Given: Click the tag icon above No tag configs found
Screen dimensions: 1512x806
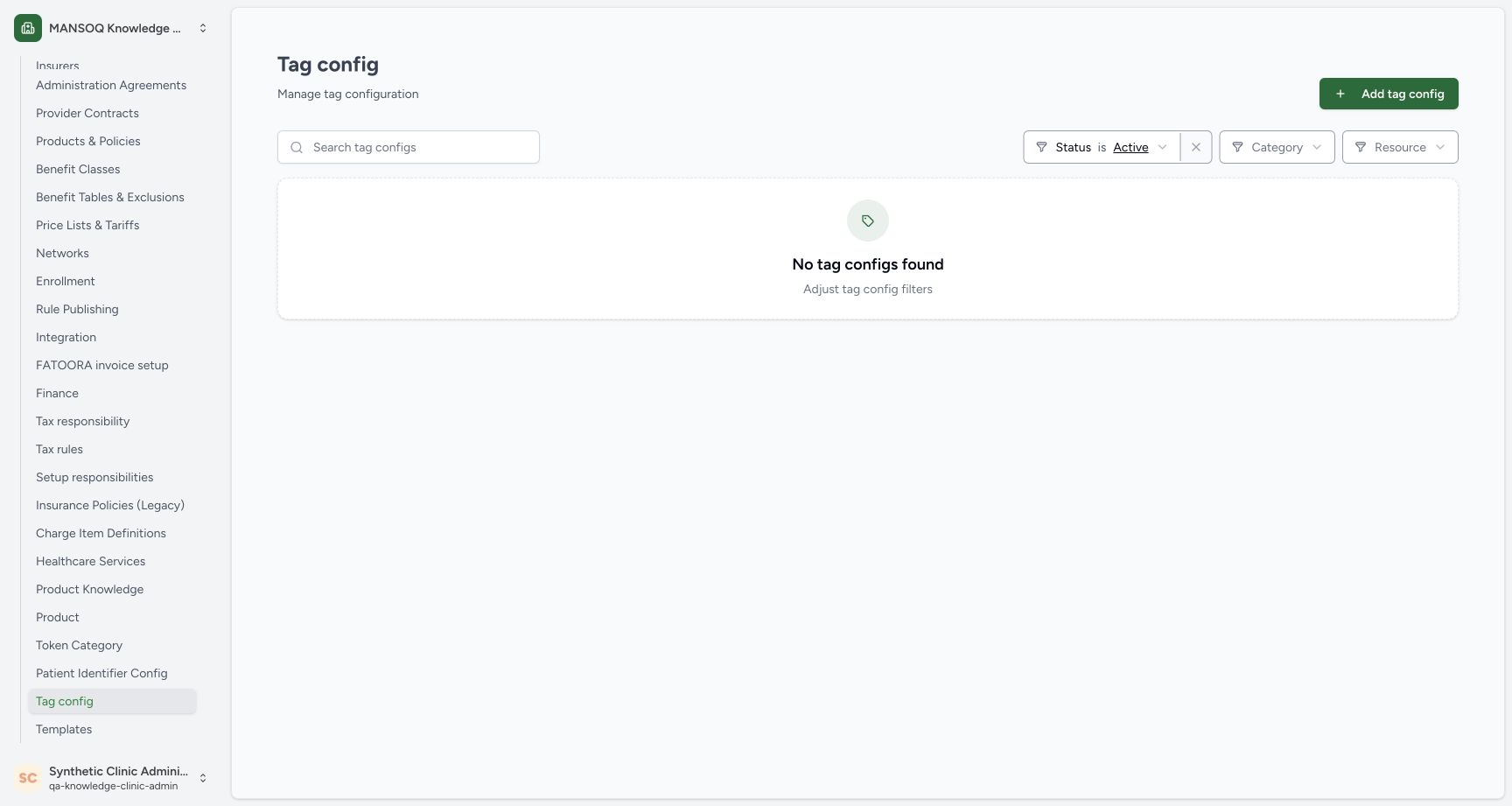Looking at the screenshot, I should 868,221.
